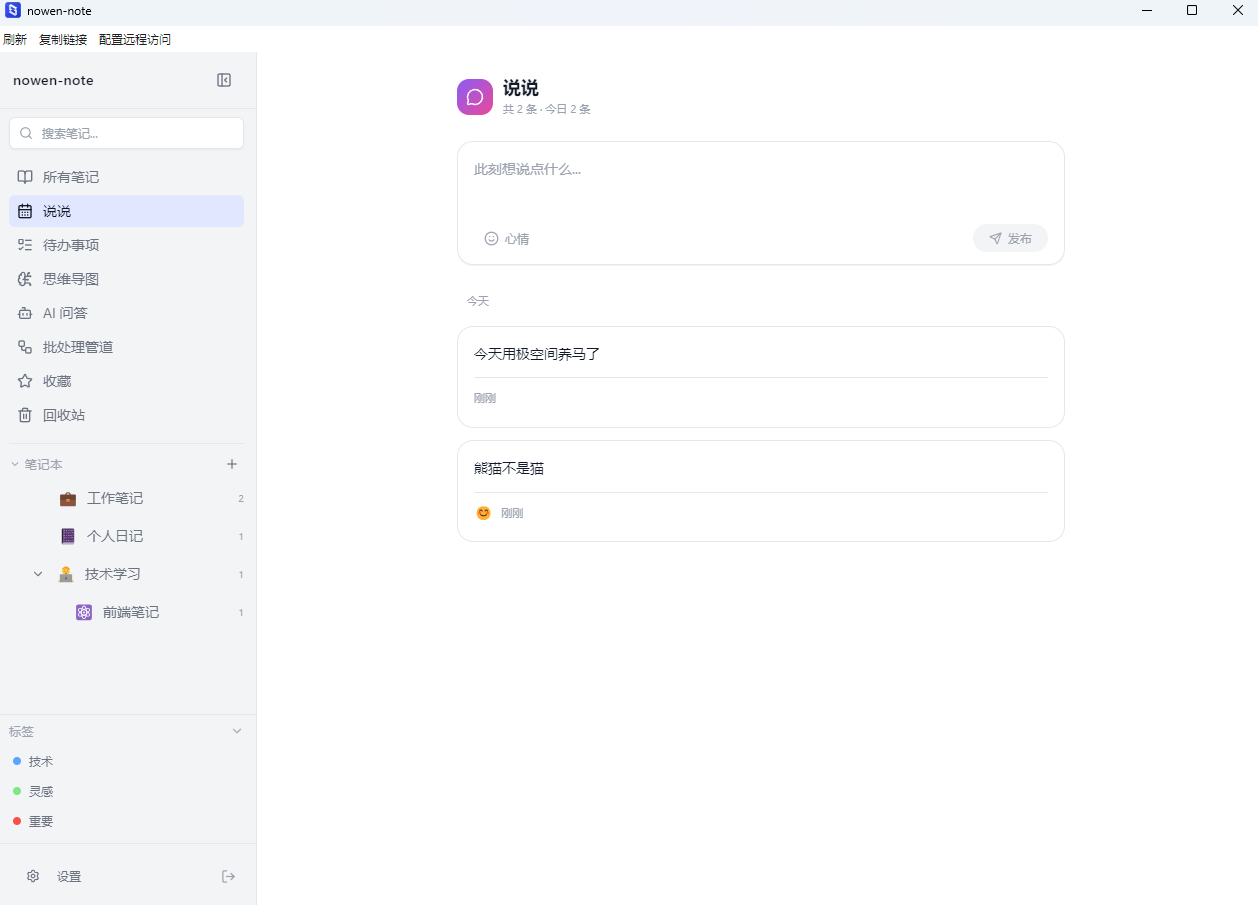Click the magnifier icon in search box
Image resolution: width=1258 pixels, height=905 pixels.
pyautogui.click(x=27, y=133)
